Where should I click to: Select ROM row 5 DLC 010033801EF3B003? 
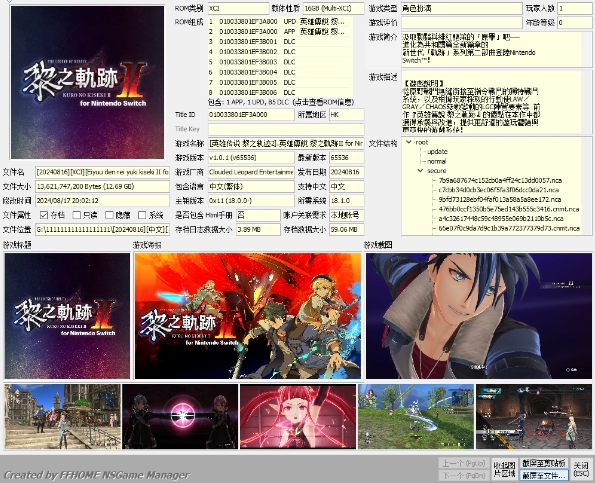click(280, 62)
